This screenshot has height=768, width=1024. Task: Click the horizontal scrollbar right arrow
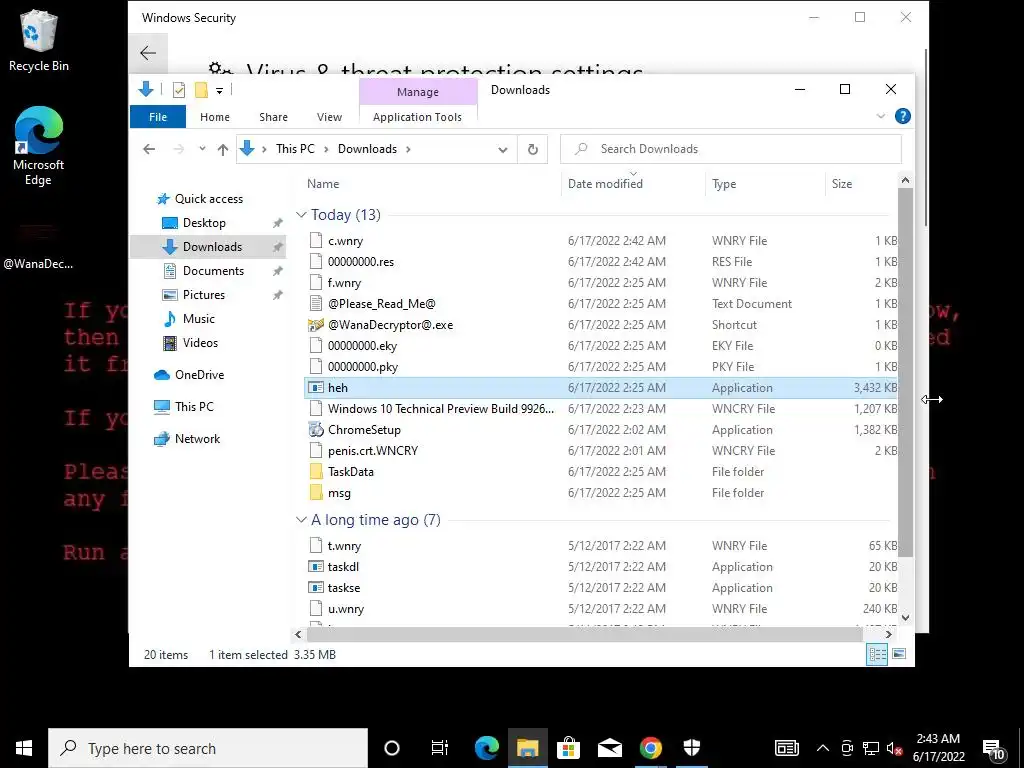click(888, 634)
